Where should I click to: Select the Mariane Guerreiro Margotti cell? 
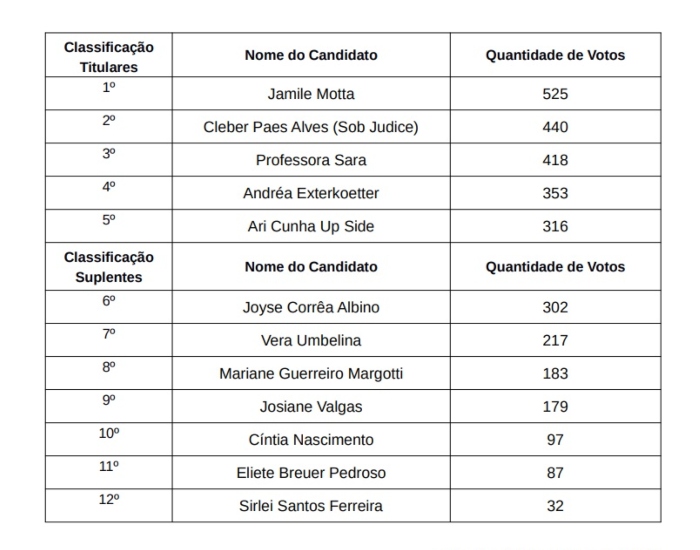311,373
